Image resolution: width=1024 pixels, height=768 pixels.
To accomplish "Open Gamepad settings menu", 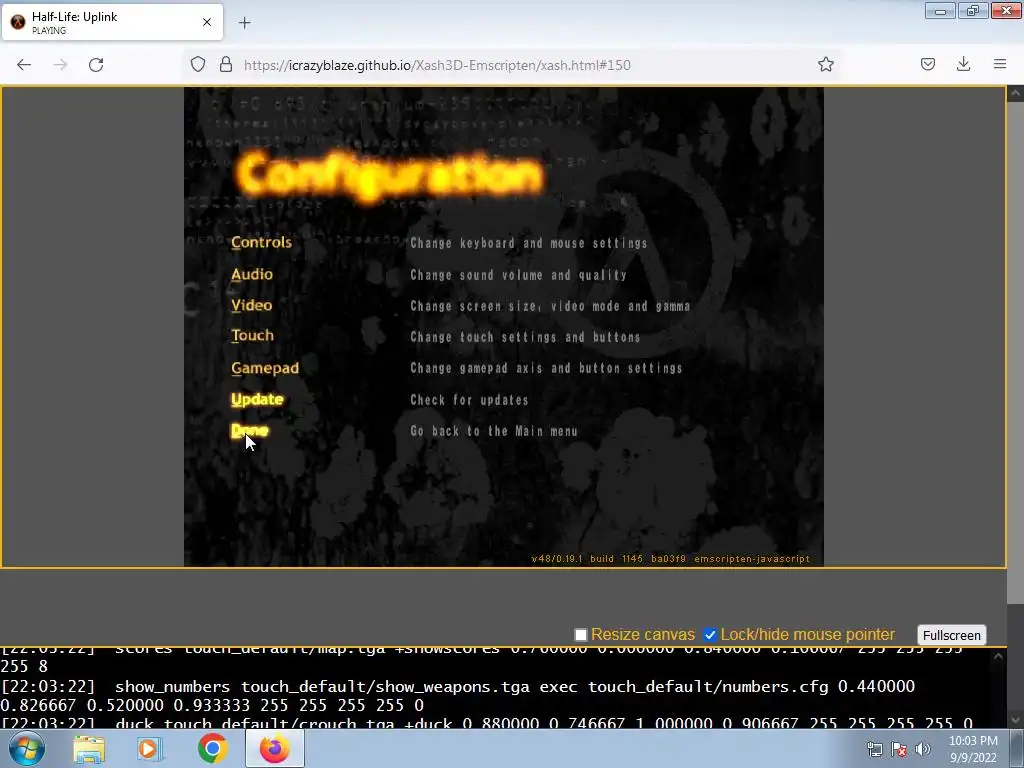I will pyautogui.click(x=264, y=368).
